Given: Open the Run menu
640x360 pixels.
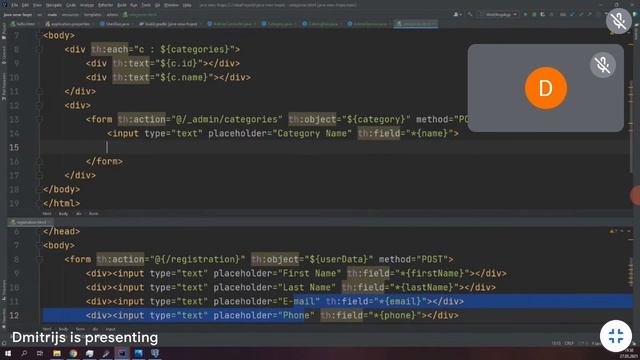Looking at the screenshot, I should pos(134,5).
